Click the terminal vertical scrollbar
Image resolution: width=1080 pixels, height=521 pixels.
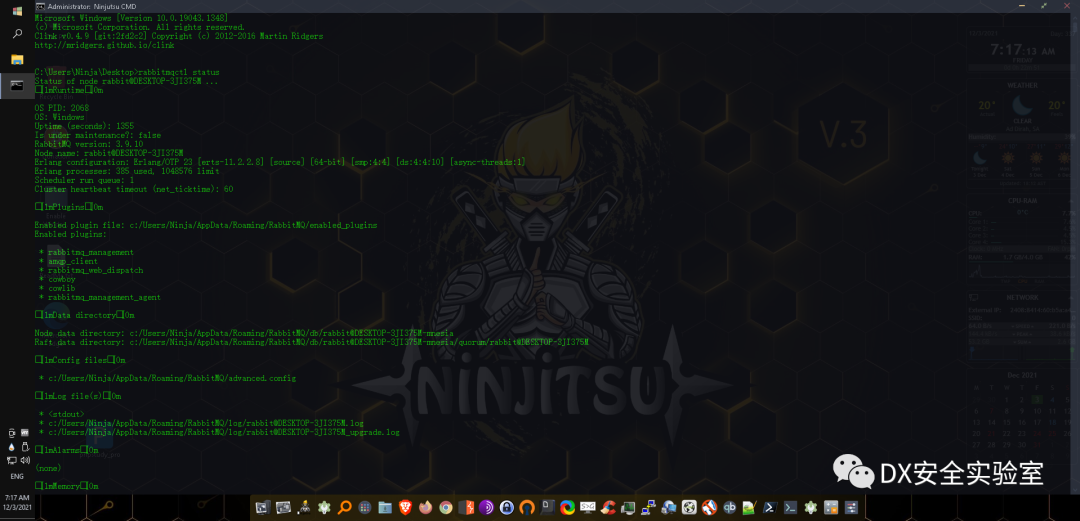click(x=1075, y=252)
